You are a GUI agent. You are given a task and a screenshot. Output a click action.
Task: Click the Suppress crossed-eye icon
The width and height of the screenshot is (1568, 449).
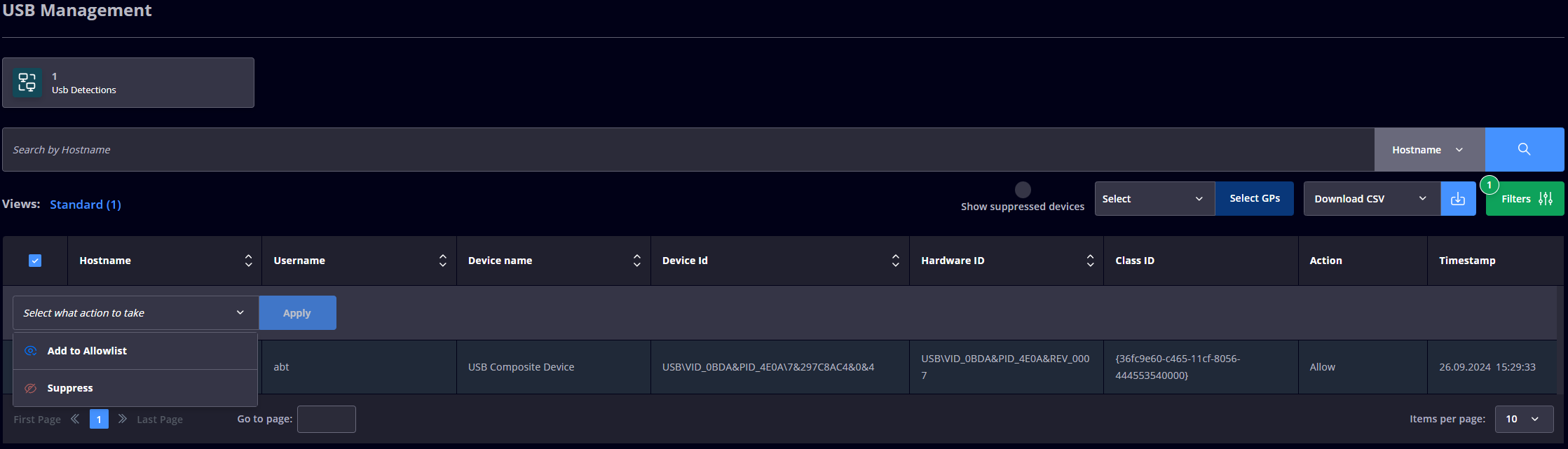coord(31,388)
